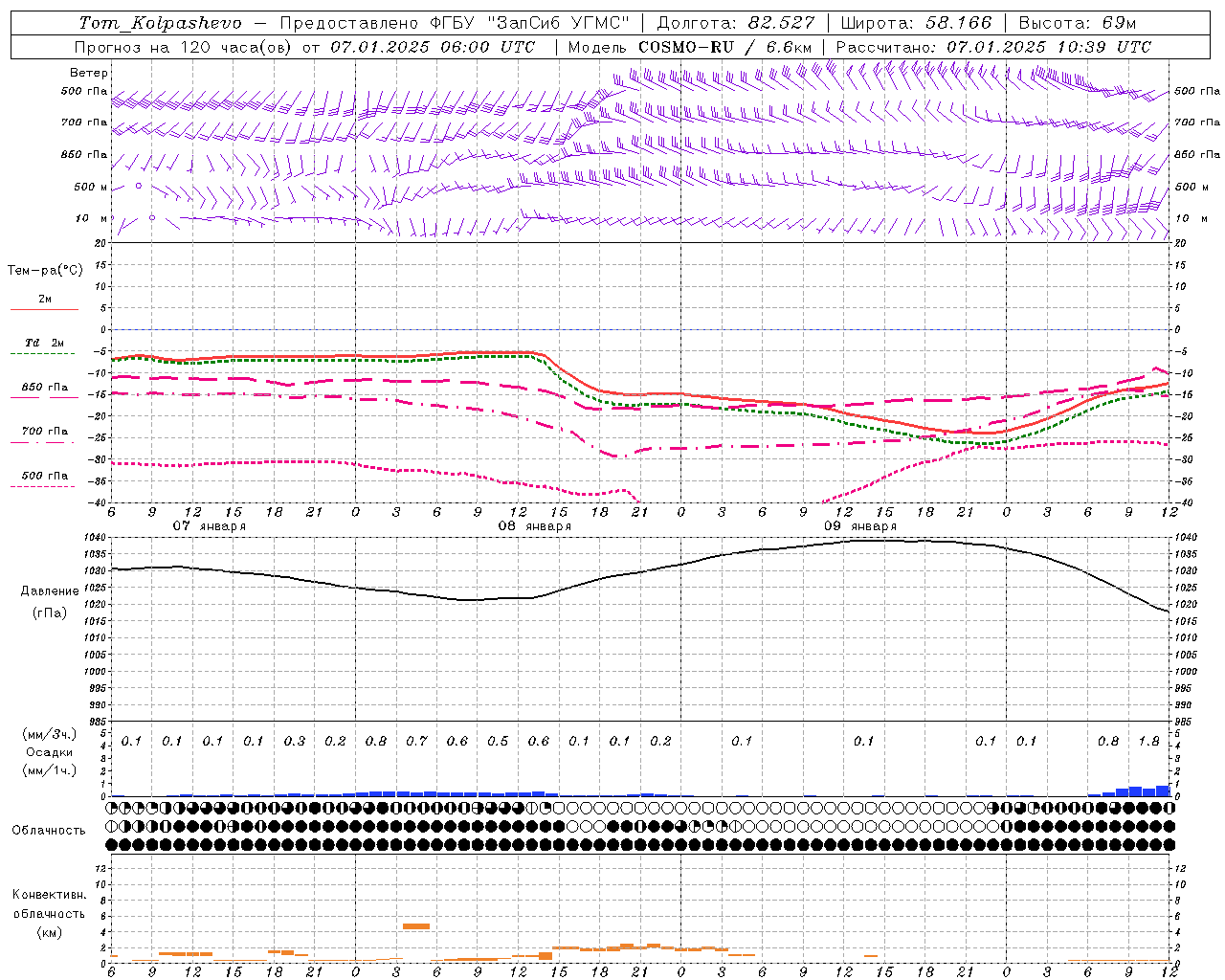
Task: Click the '500 гПа' temperature legend entry
Action: coord(45,476)
